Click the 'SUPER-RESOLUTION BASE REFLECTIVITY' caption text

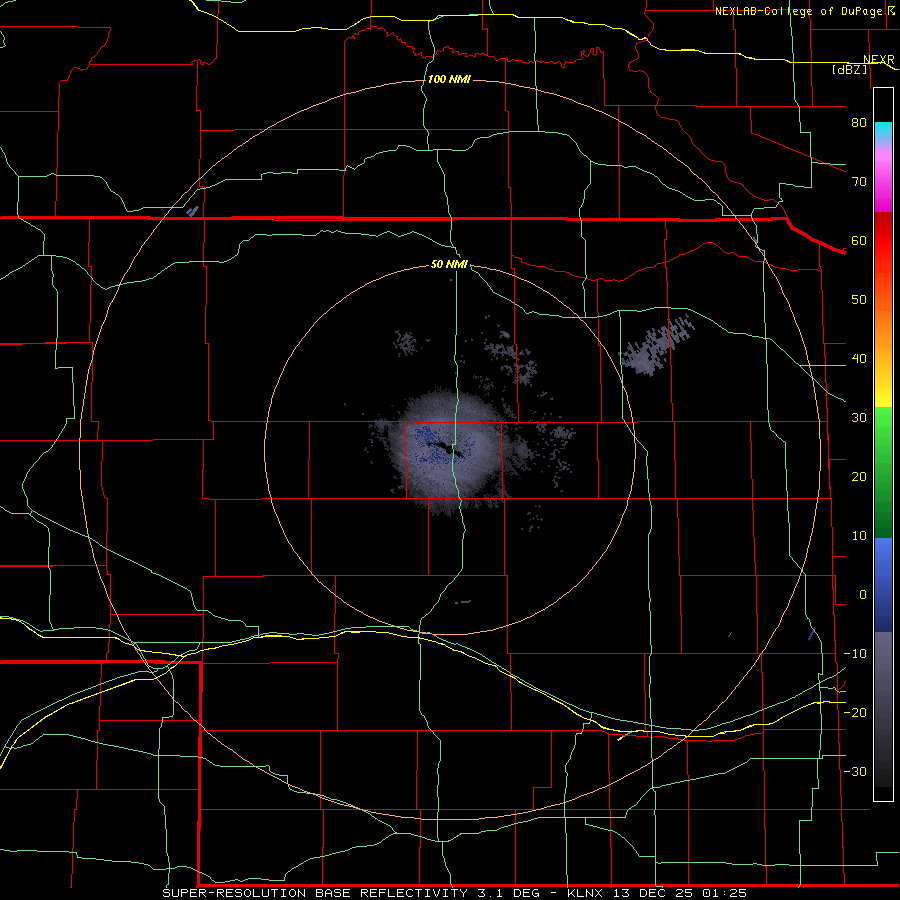(315, 893)
